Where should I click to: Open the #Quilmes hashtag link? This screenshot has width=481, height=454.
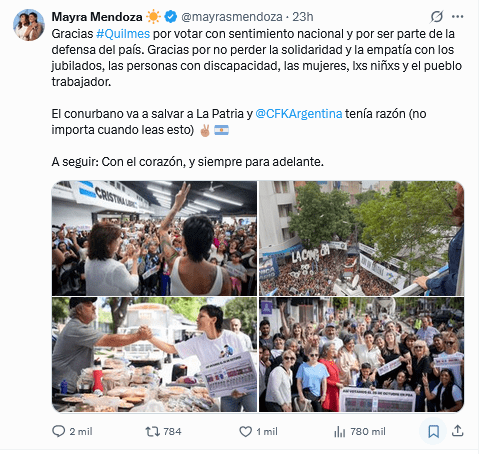pos(123,34)
